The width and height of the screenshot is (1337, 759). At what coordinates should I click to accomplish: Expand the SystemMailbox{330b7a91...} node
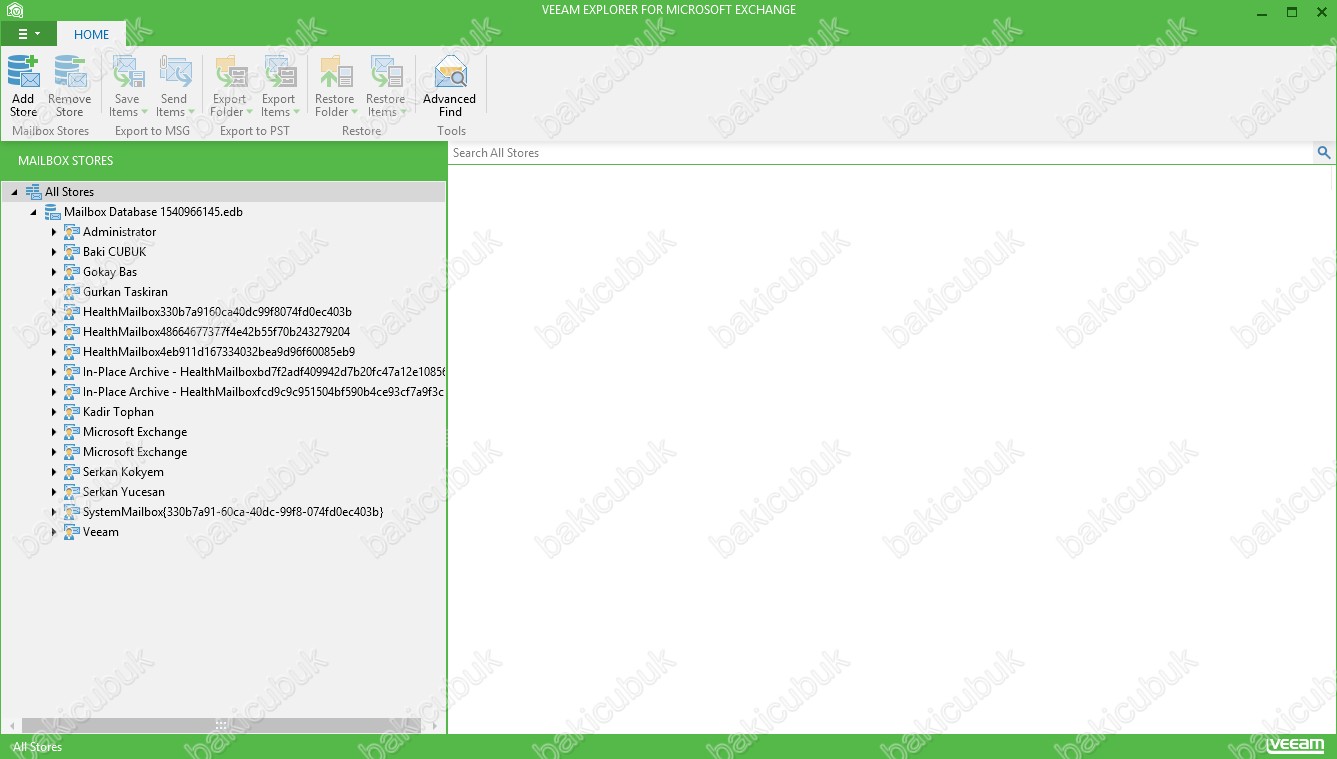tap(54, 512)
